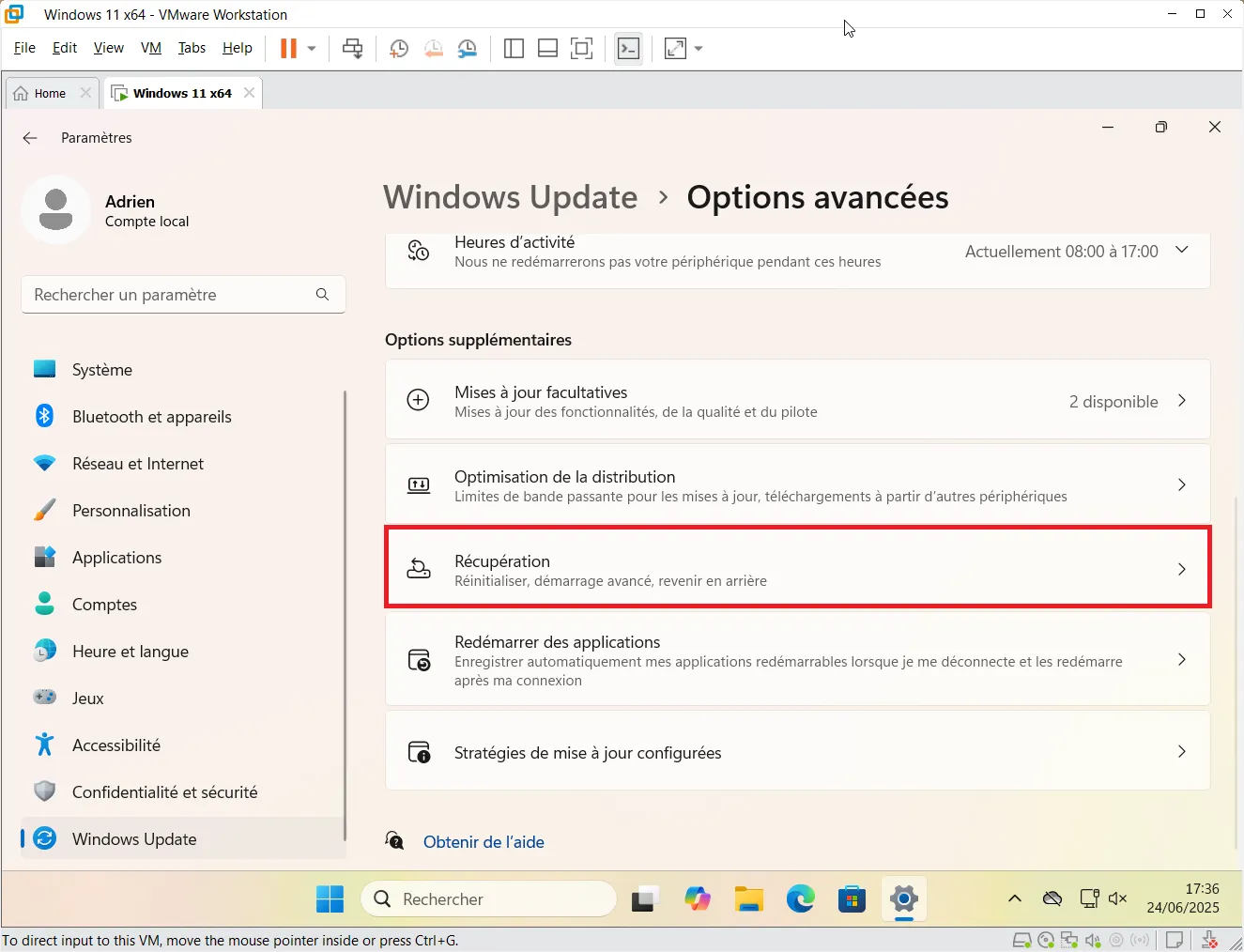The height and width of the screenshot is (952, 1244).
Task: Click the sound card status icon
Action: click(1093, 940)
